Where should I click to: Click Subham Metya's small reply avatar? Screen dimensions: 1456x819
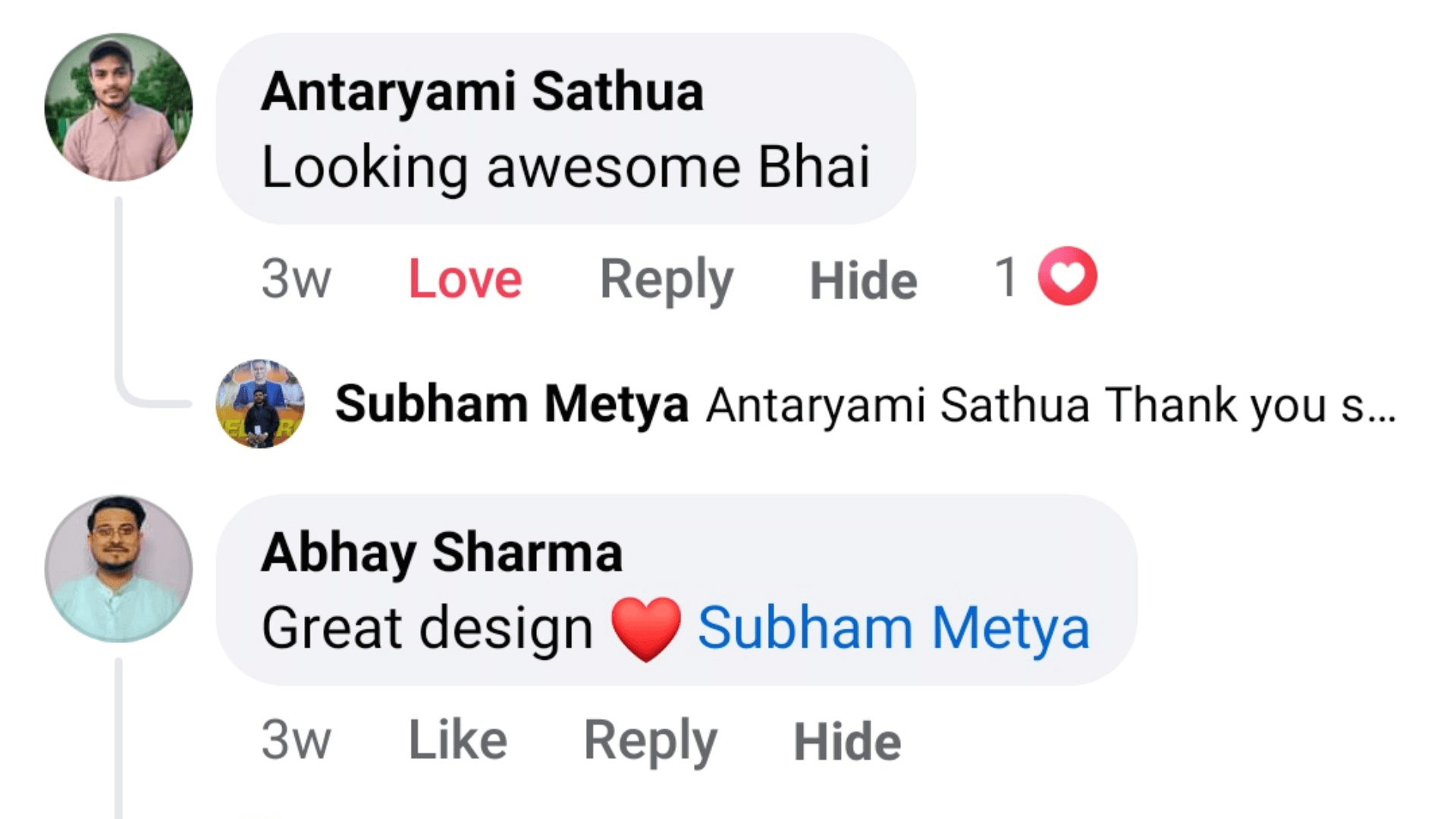point(260,403)
